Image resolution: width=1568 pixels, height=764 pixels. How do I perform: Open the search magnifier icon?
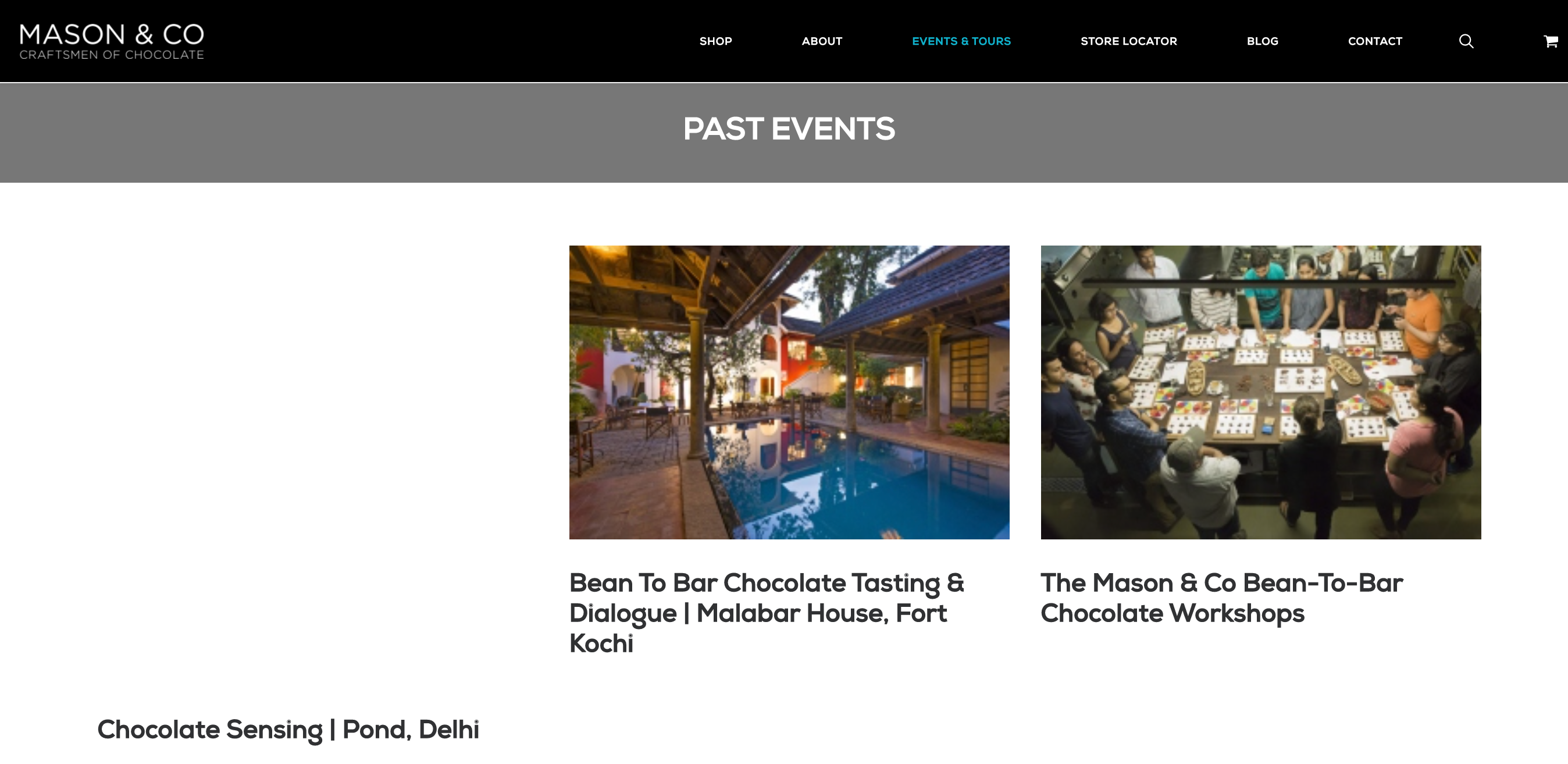[x=1466, y=41]
